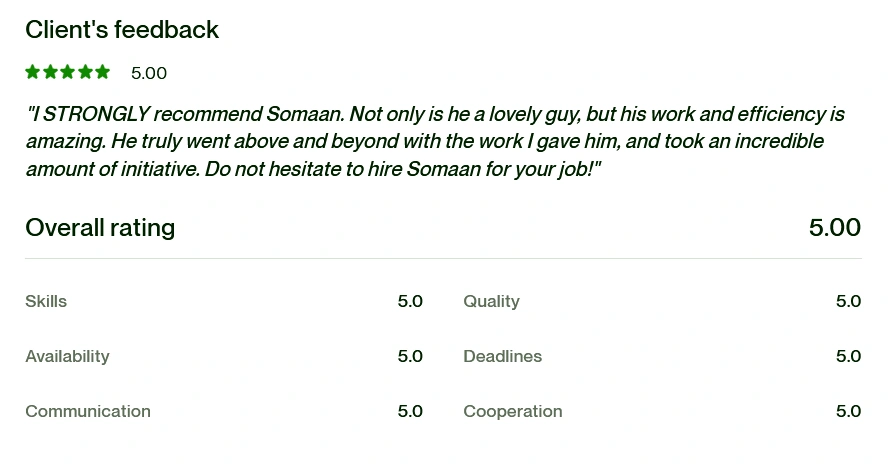The width and height of the screenshot is (892, 472).
Task: Click the "Client's feedback" heading
Action: click(122, 30)
